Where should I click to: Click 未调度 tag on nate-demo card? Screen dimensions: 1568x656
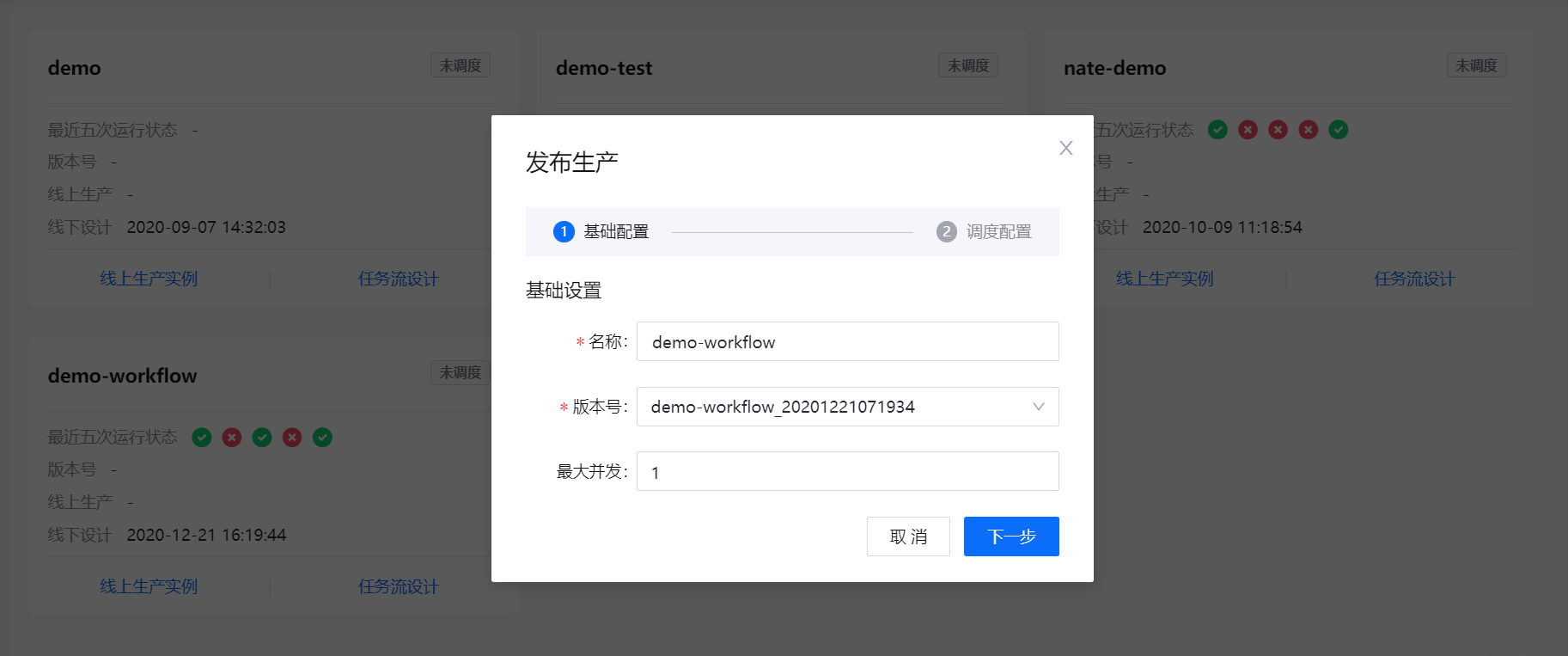pos(1477,65)
